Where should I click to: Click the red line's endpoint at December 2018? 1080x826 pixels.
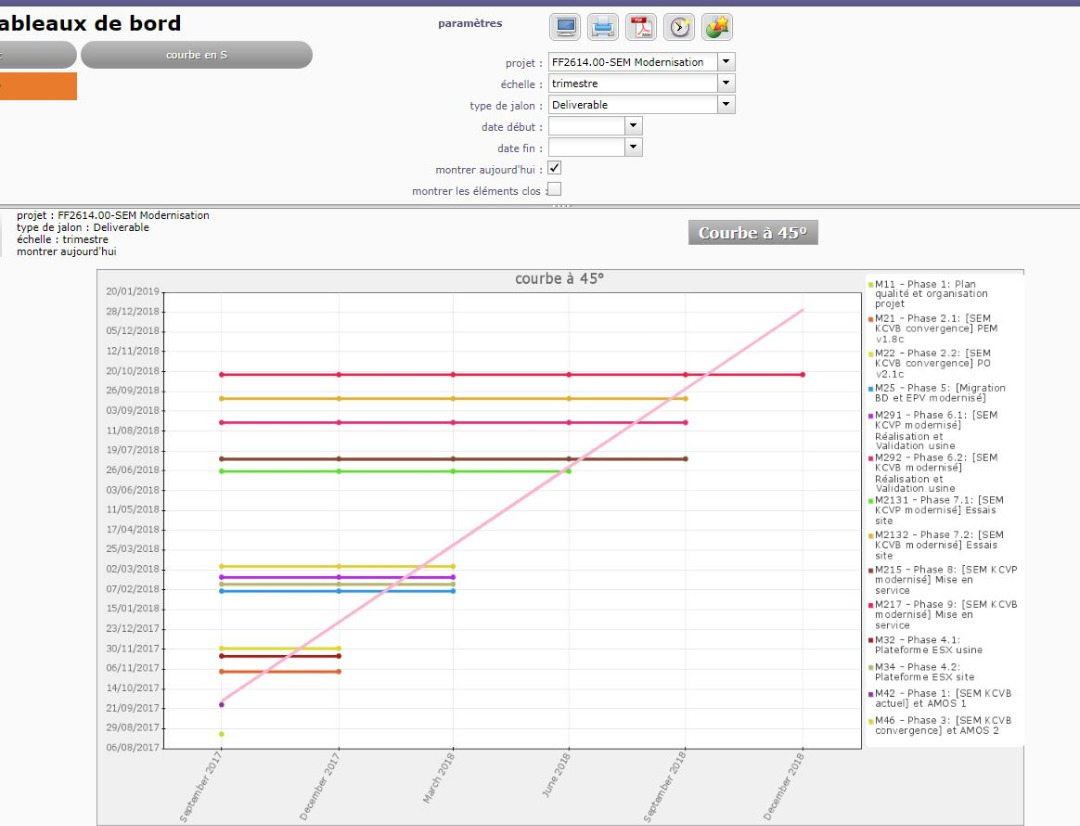[x=802, y=375]
